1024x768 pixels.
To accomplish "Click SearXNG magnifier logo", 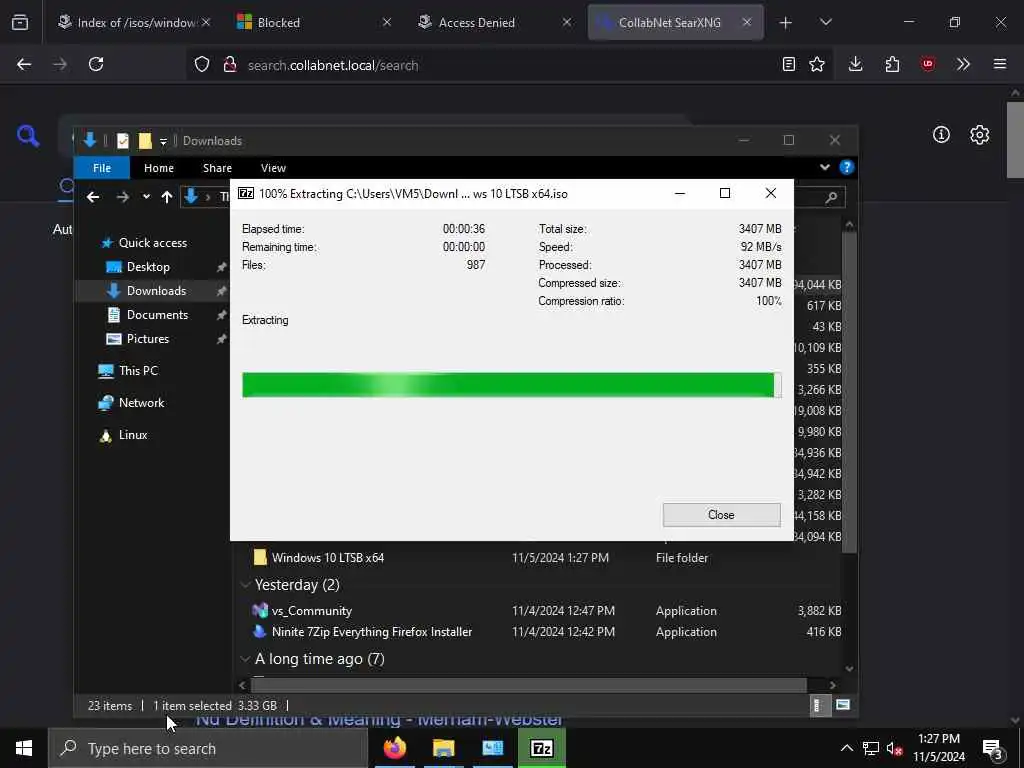I will pyautogui.click(x=28, y=136).
